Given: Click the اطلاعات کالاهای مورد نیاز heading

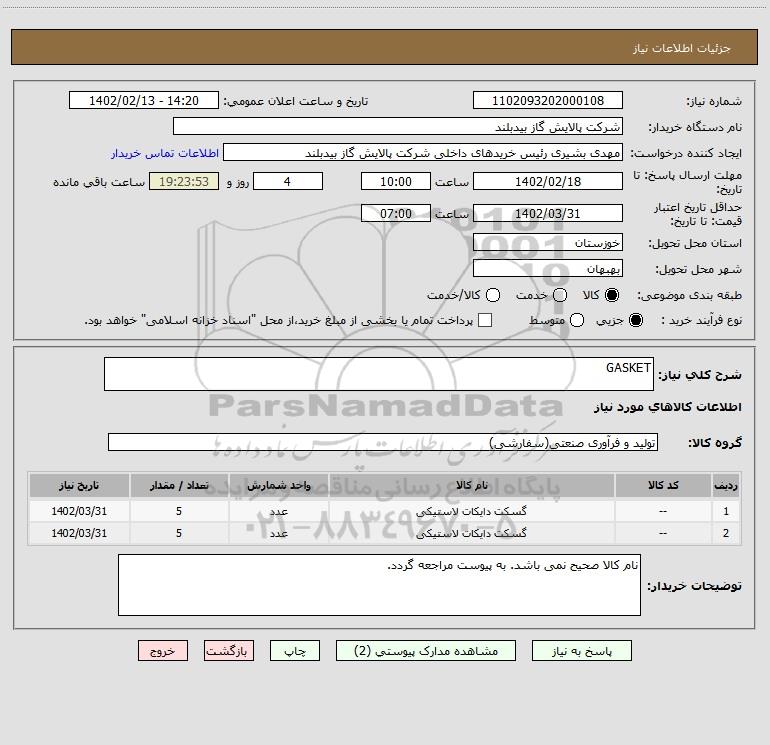Looking at the screenshot, I should pyautogui.click(x=667, y=407).
